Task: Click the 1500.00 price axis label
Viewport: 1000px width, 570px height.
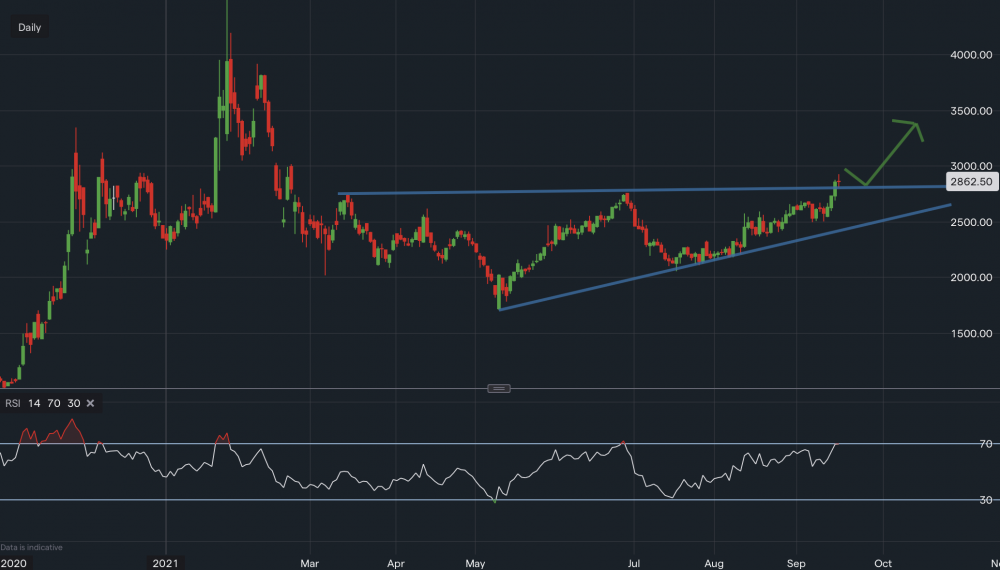Action: [968, 333]
